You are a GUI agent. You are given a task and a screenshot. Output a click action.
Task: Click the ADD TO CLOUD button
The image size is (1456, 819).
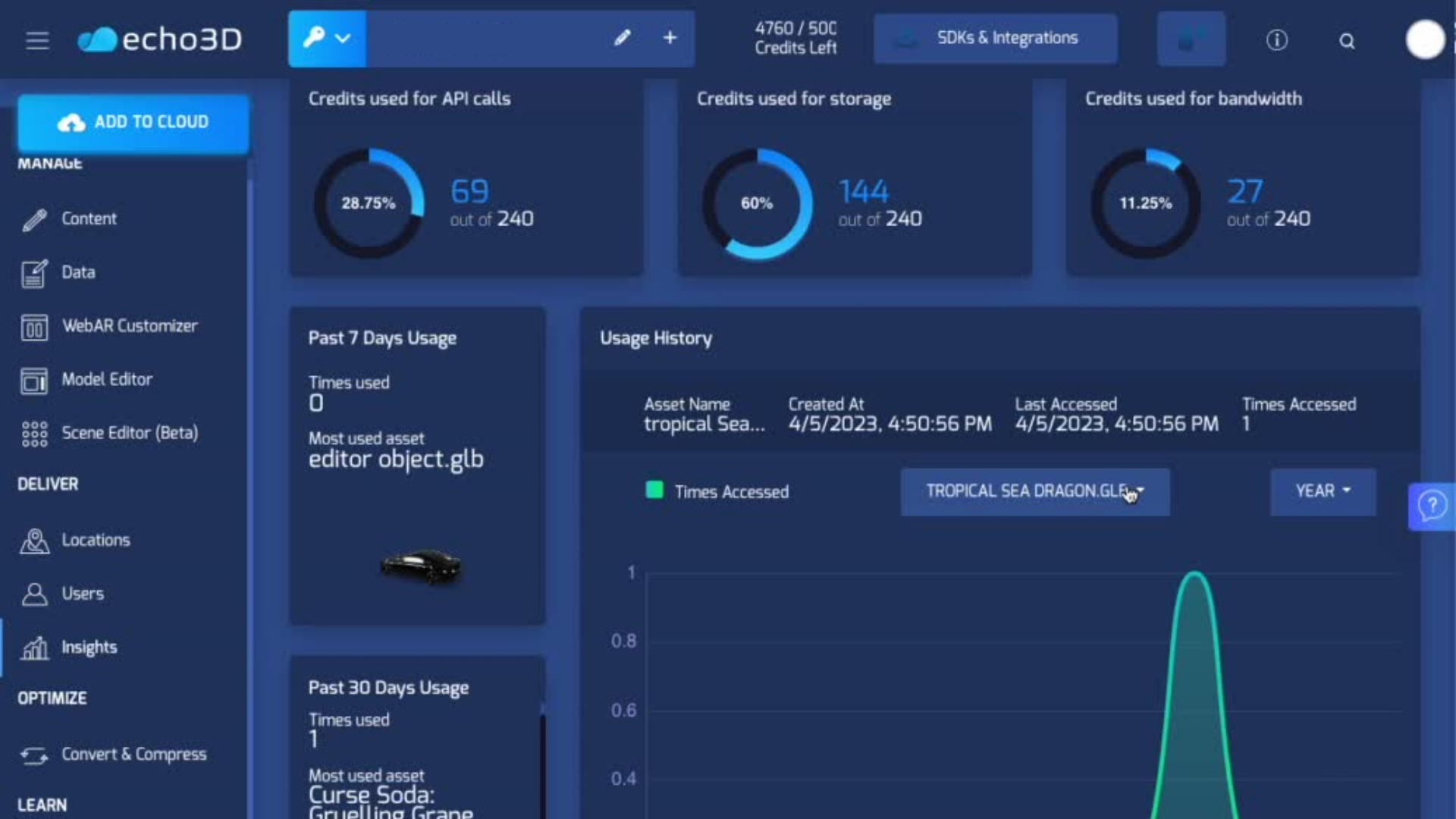click(x=133, y=121)
